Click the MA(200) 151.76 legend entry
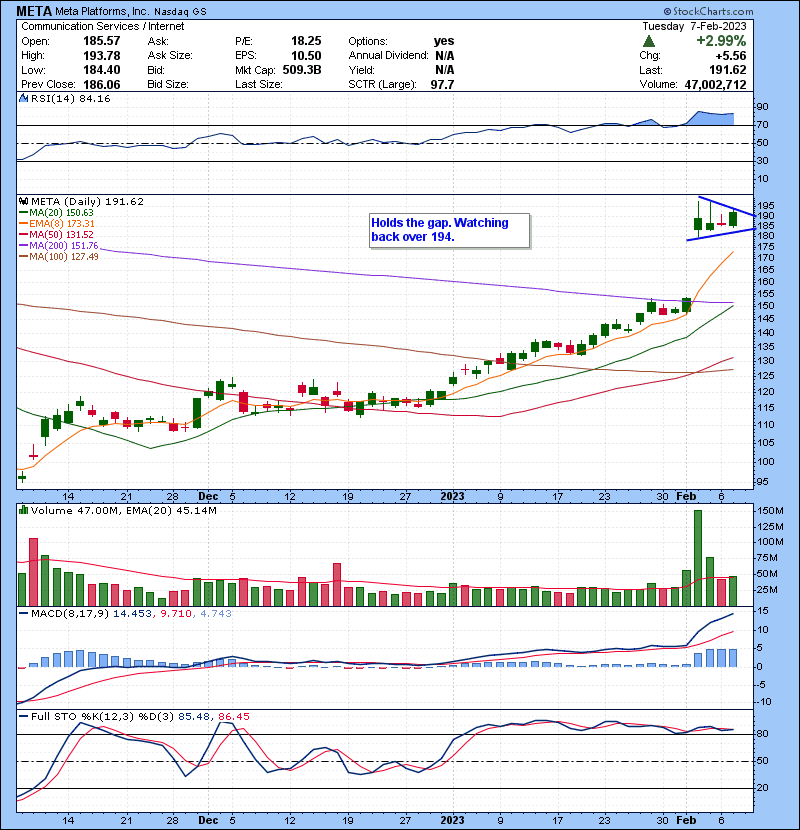The width and height of the screenshot is (800, 830). pos(59,246)
